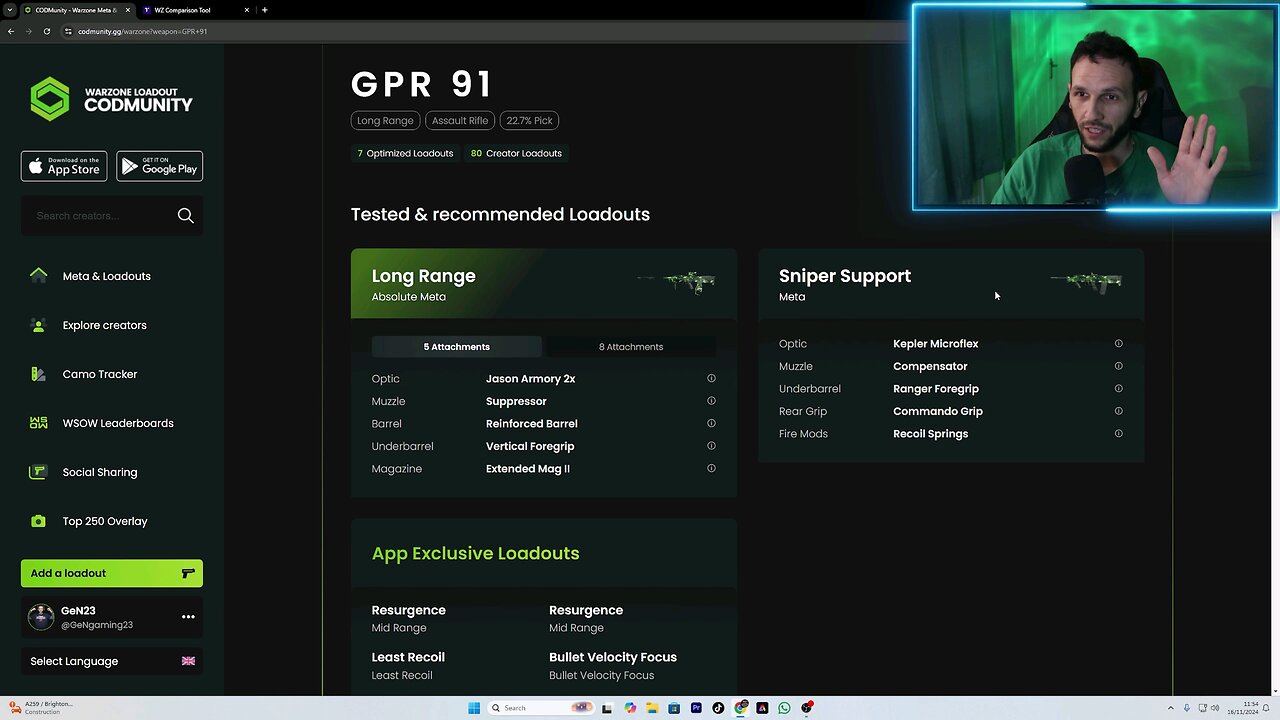Open WSOW Leaderboards
Viewport: 1280px width, 720px height.
(x=117, y=423)
